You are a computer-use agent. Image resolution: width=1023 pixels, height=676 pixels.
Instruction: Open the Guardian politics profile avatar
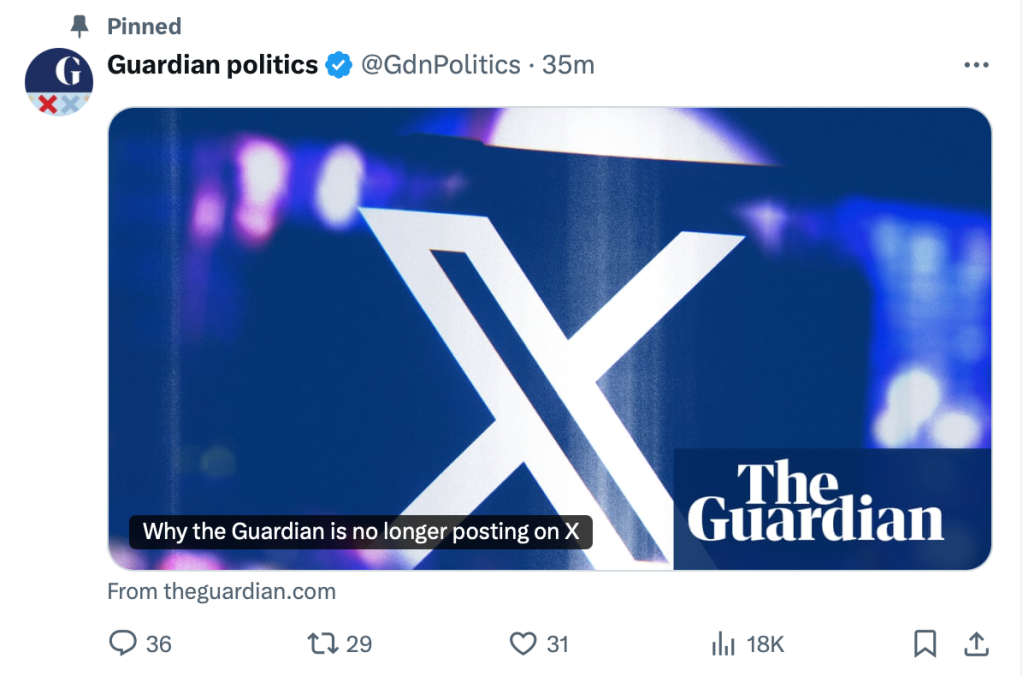tap(59, 81)
